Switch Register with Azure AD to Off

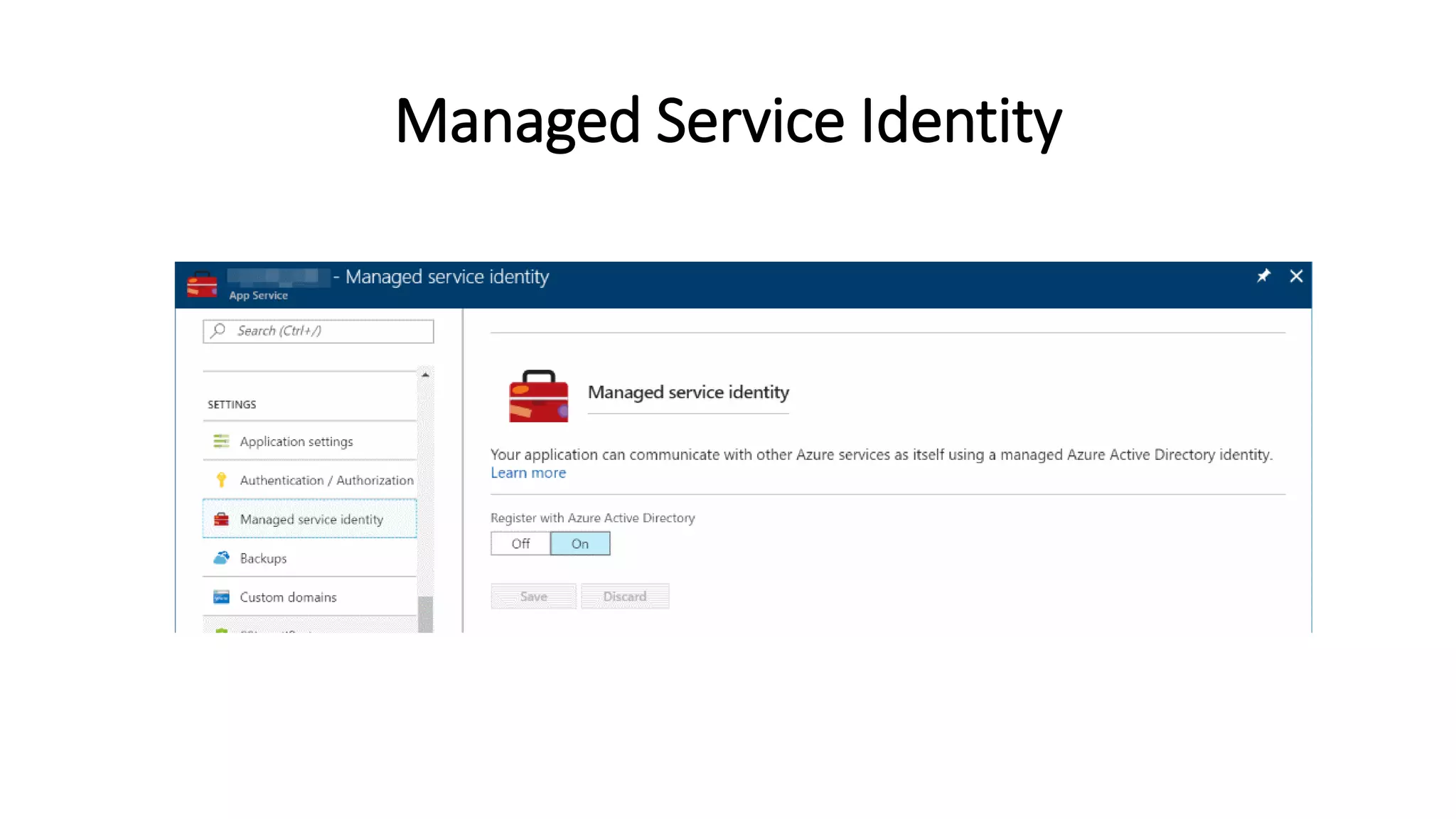tap(520, 544)
